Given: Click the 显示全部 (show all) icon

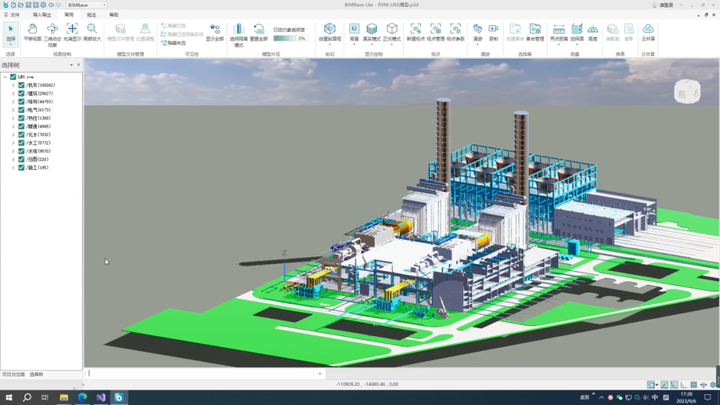Looking at the screenshot, I should (215, 32).
